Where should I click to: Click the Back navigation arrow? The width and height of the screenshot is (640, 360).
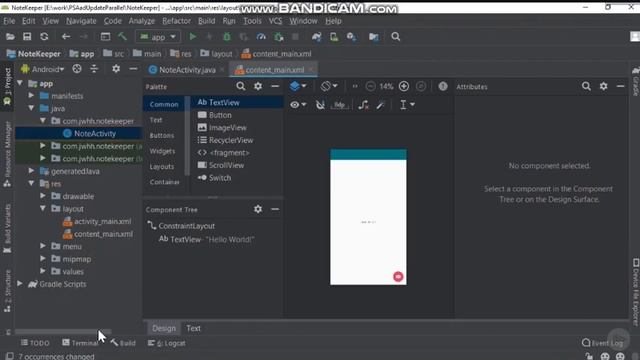[x=66, y=37]
